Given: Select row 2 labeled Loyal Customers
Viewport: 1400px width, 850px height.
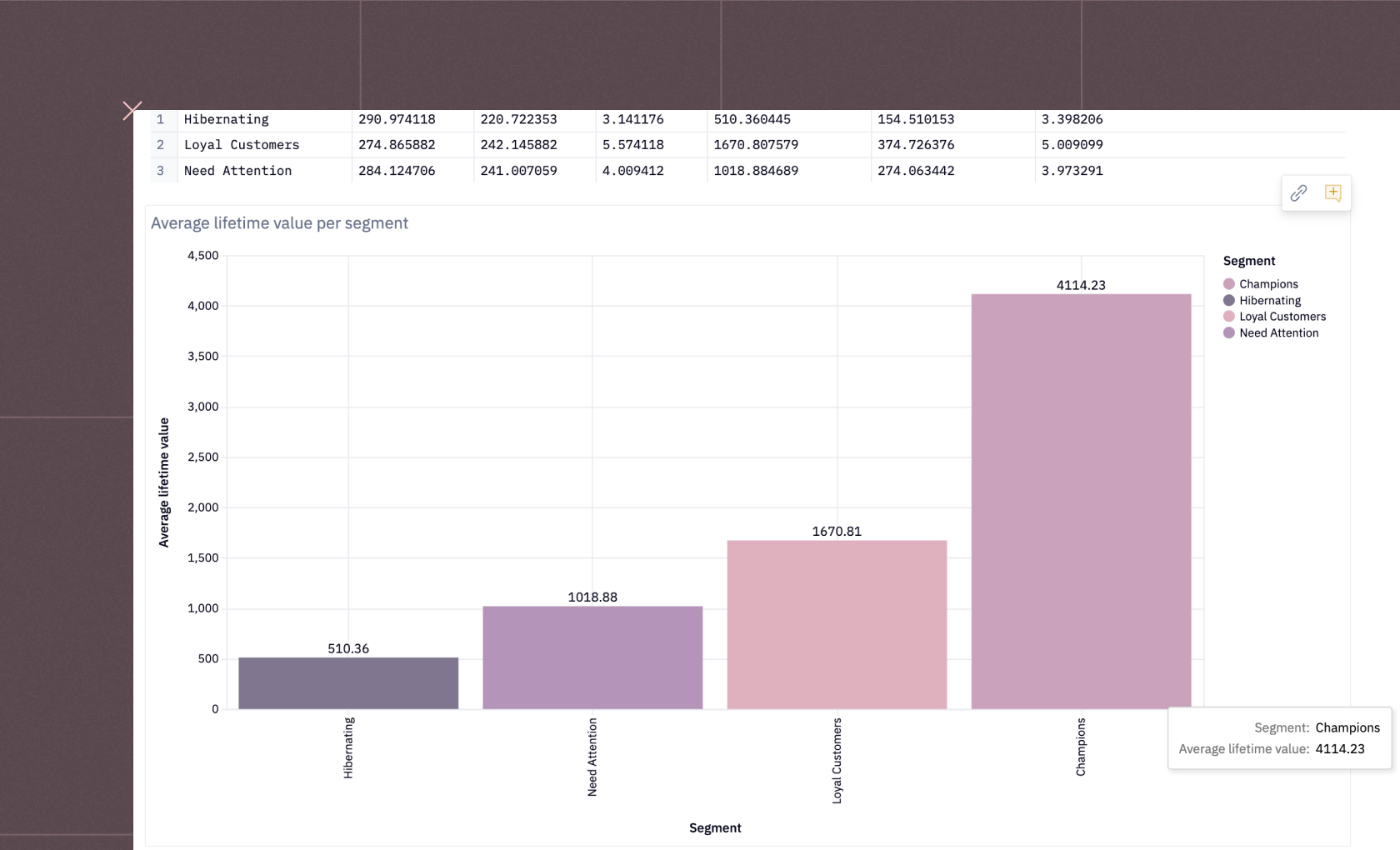Looking at the screenshot, I should [x=241, y=144].
